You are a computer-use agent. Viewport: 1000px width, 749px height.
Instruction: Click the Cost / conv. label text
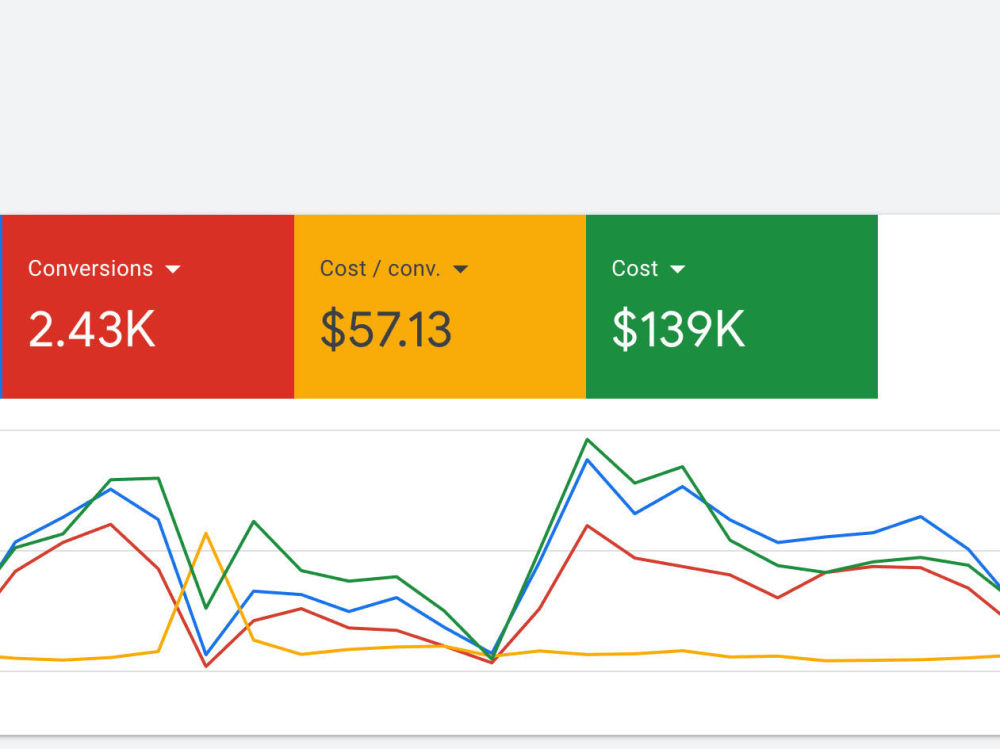point(380,269)
